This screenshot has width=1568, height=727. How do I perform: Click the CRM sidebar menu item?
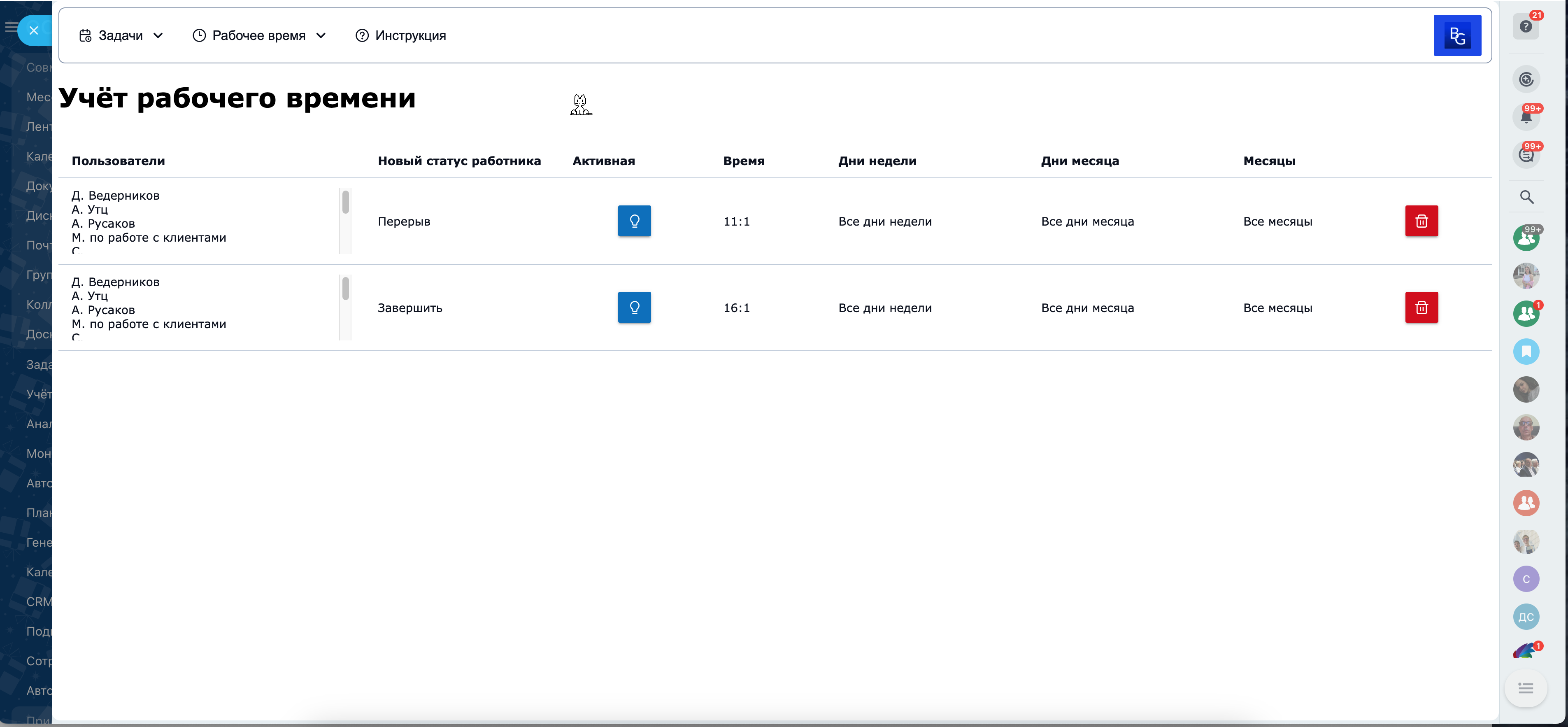tap(38, 601)
